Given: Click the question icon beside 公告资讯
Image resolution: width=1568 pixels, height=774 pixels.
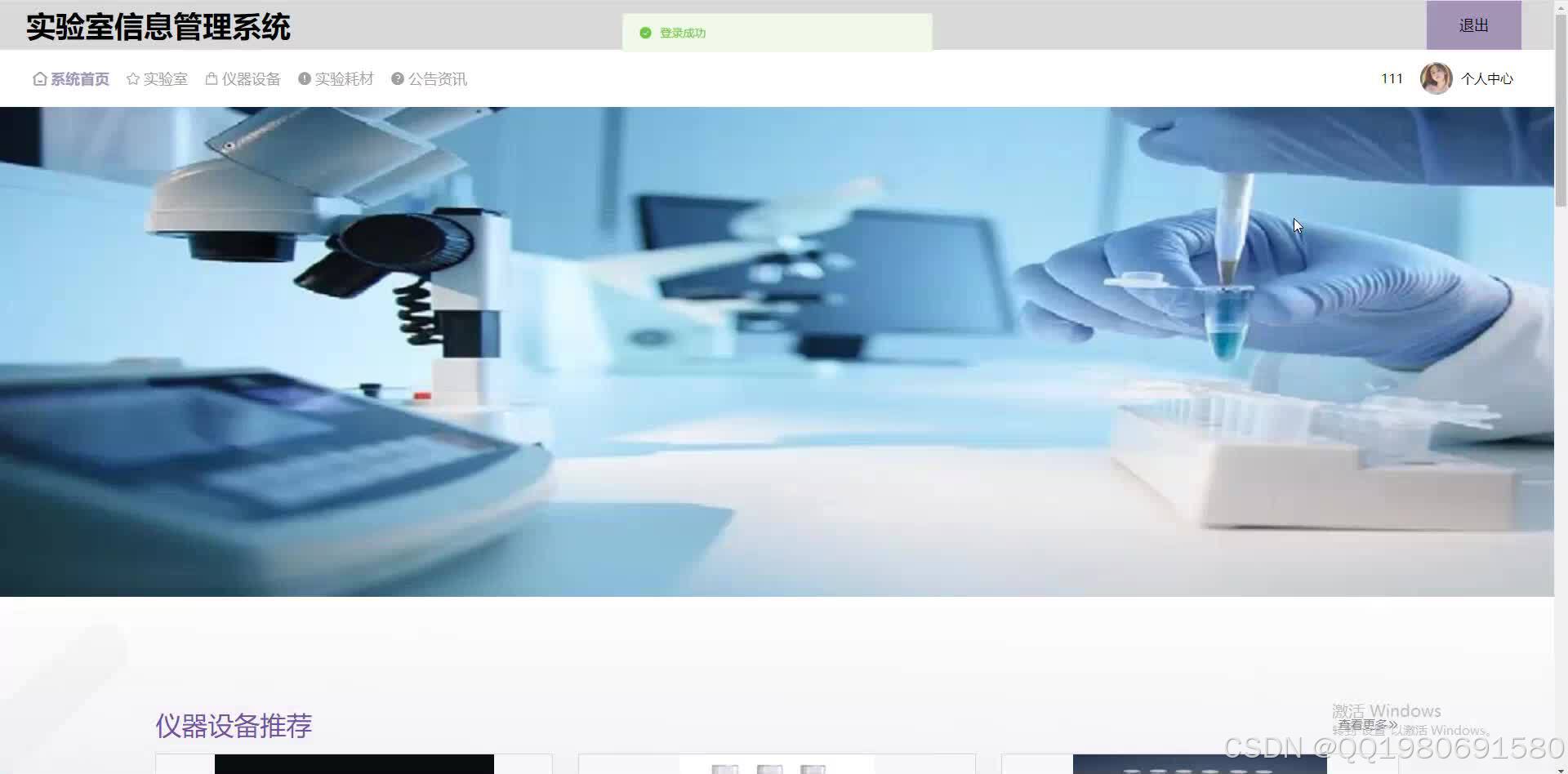Looking at the screenshot, I should point(398,79).
